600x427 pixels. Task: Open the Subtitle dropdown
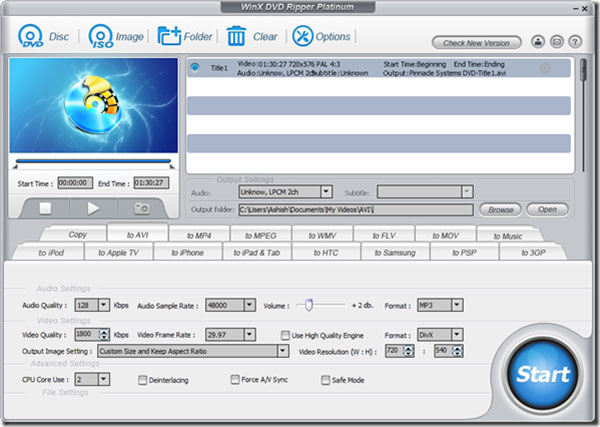(x=467, y=191)
